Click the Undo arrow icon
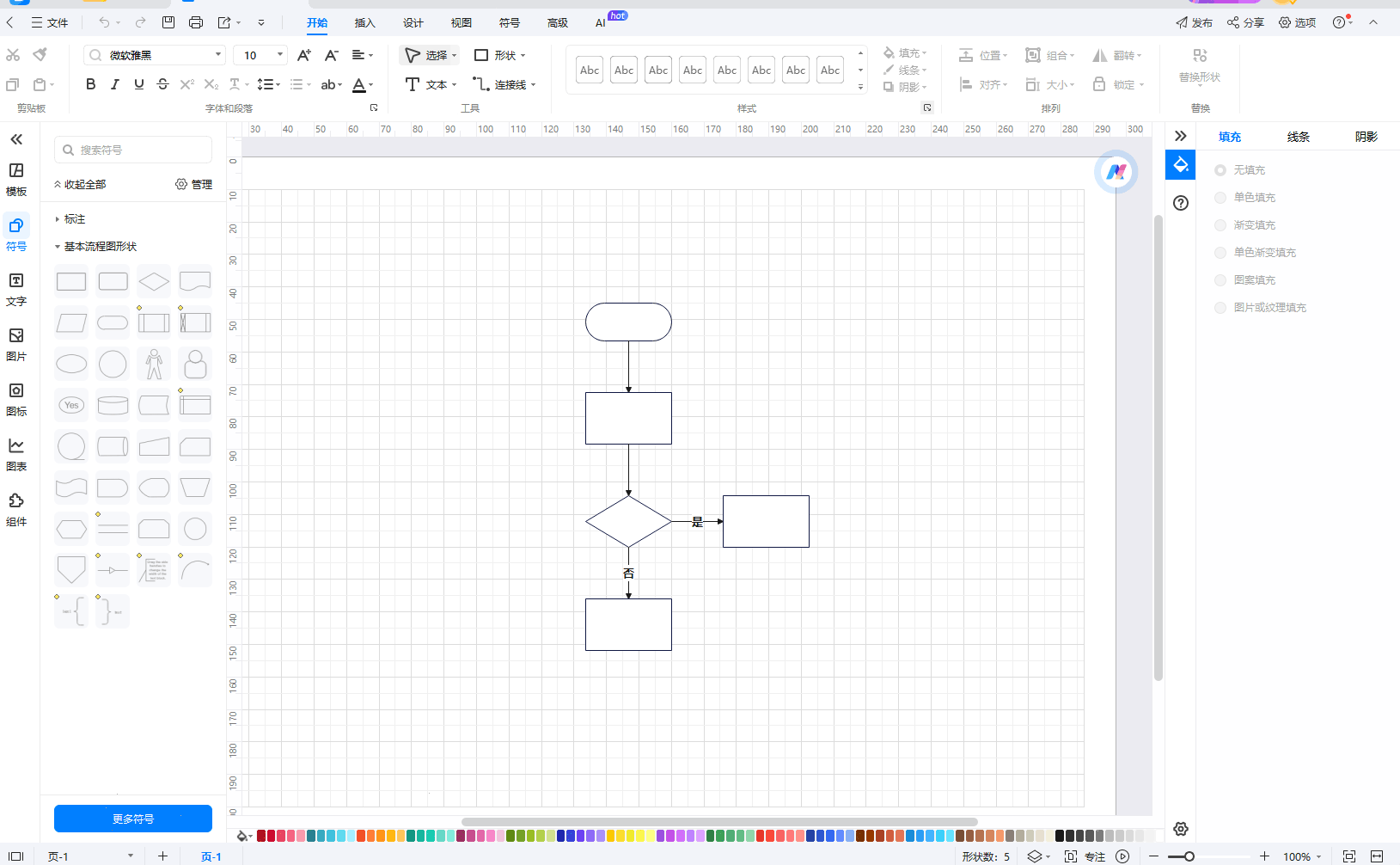Screen dimensions: 1400x865 click(104, 22)
